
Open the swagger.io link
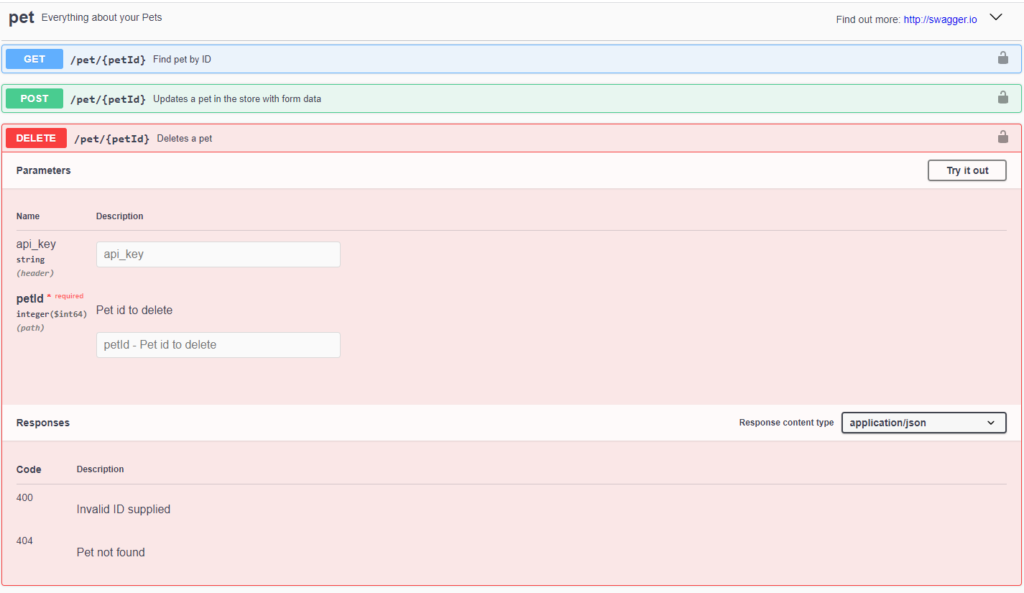[940, 19]
